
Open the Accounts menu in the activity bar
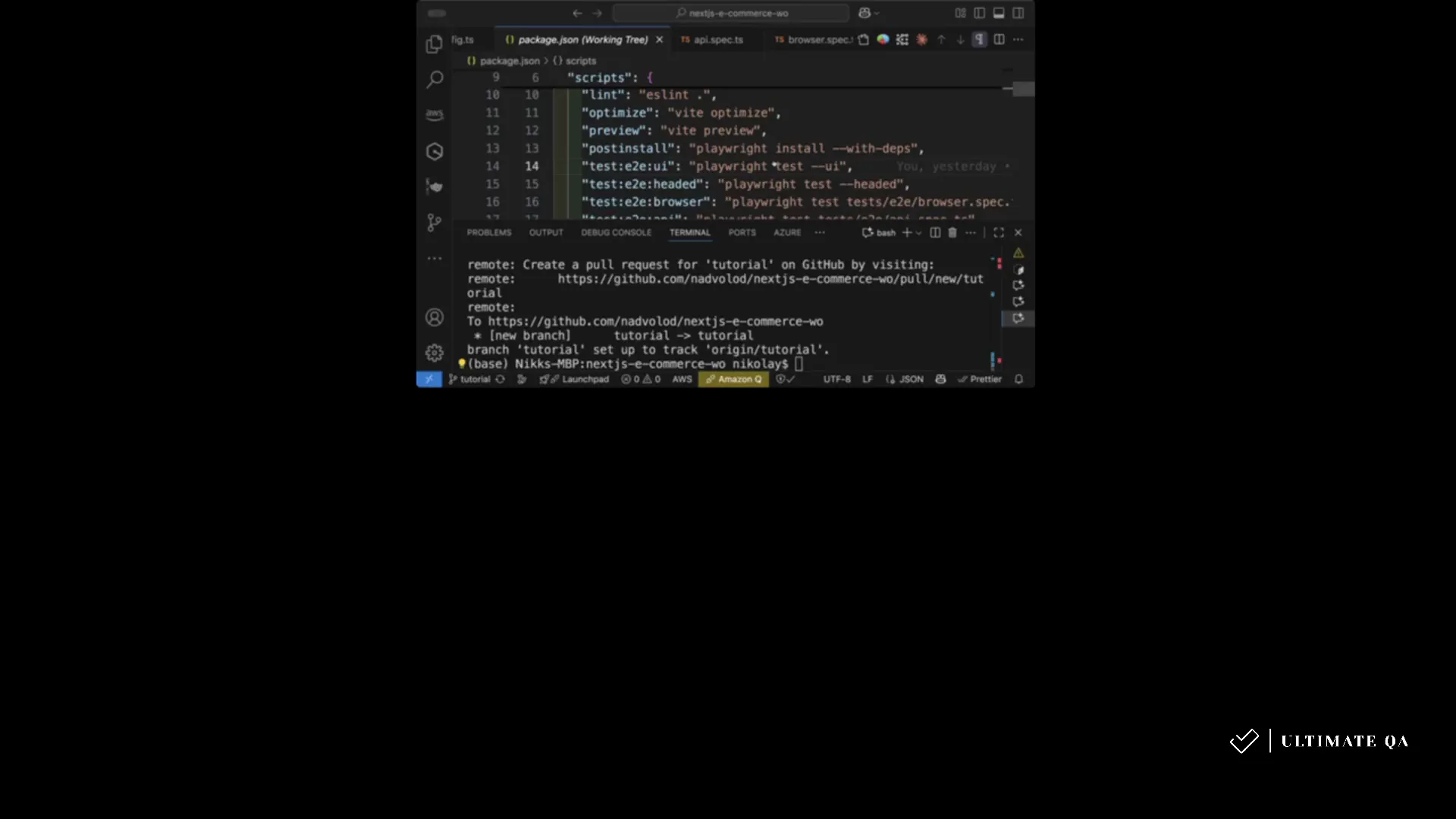(x=435, y=317)
